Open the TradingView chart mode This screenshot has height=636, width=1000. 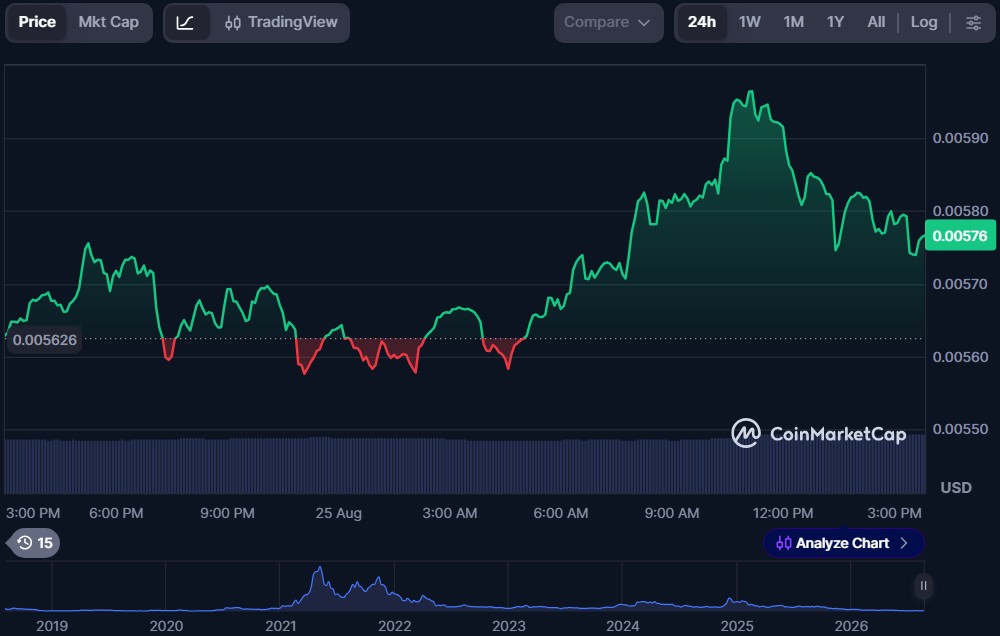pyautogui.click(x=281, y=22)
